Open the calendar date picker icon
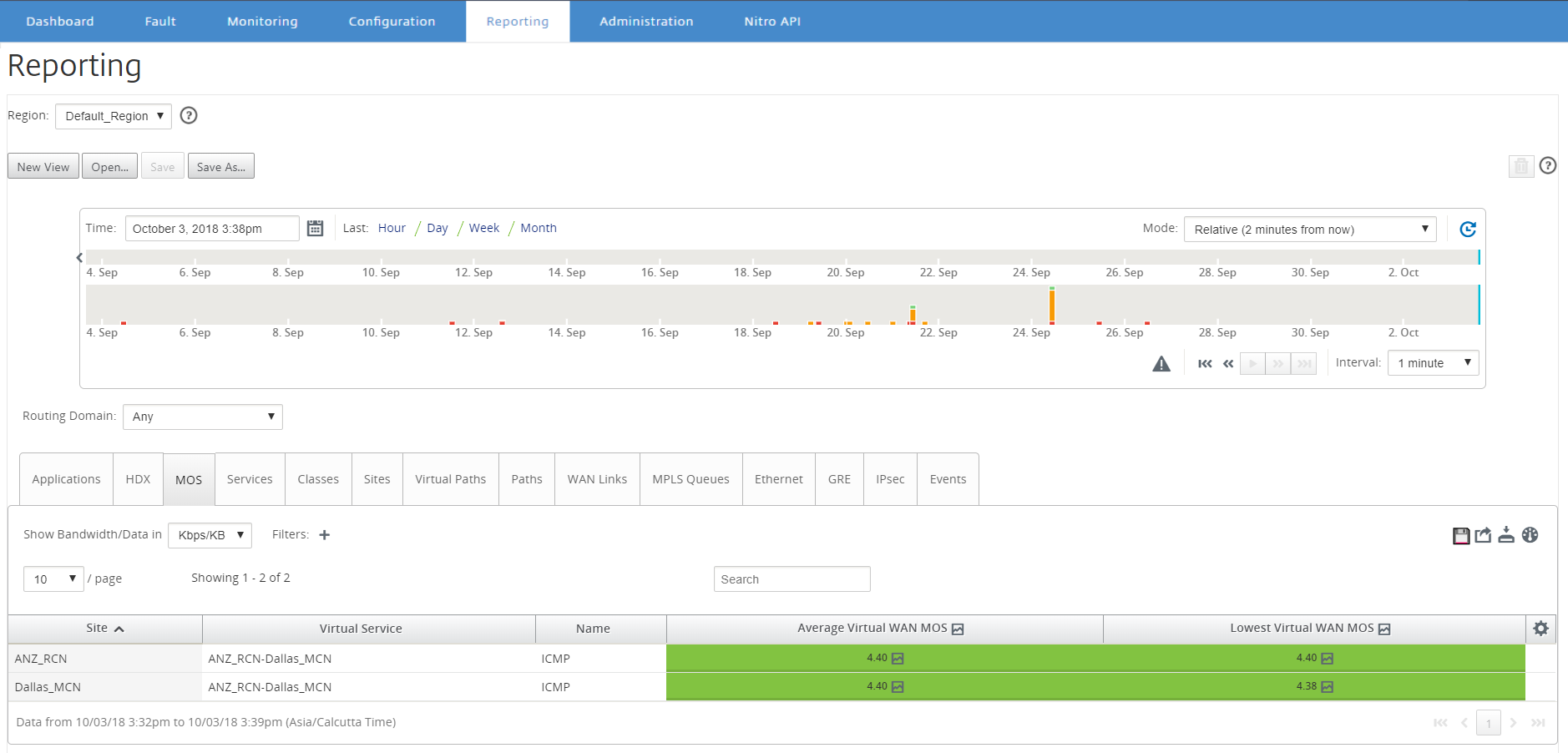Screen dimensions: 1568x753 click(315, 229)
